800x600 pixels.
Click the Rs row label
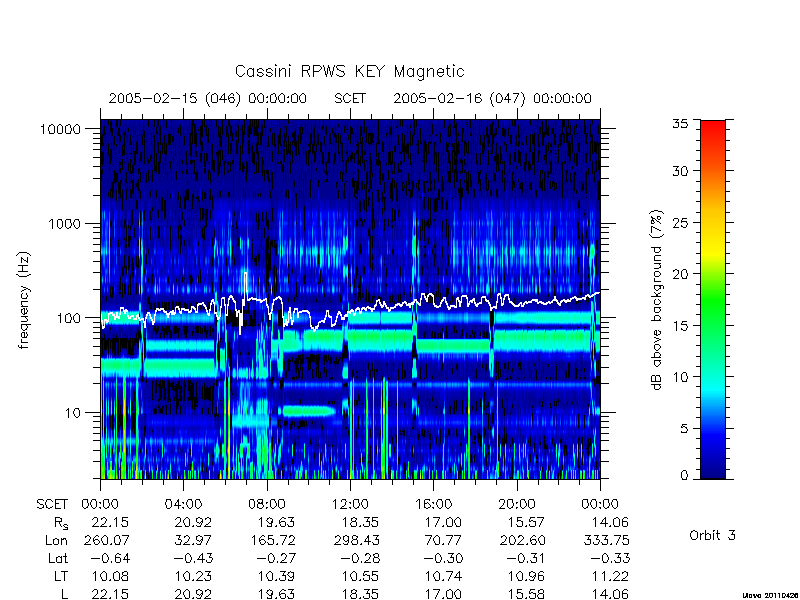click(x=61, y=523)
